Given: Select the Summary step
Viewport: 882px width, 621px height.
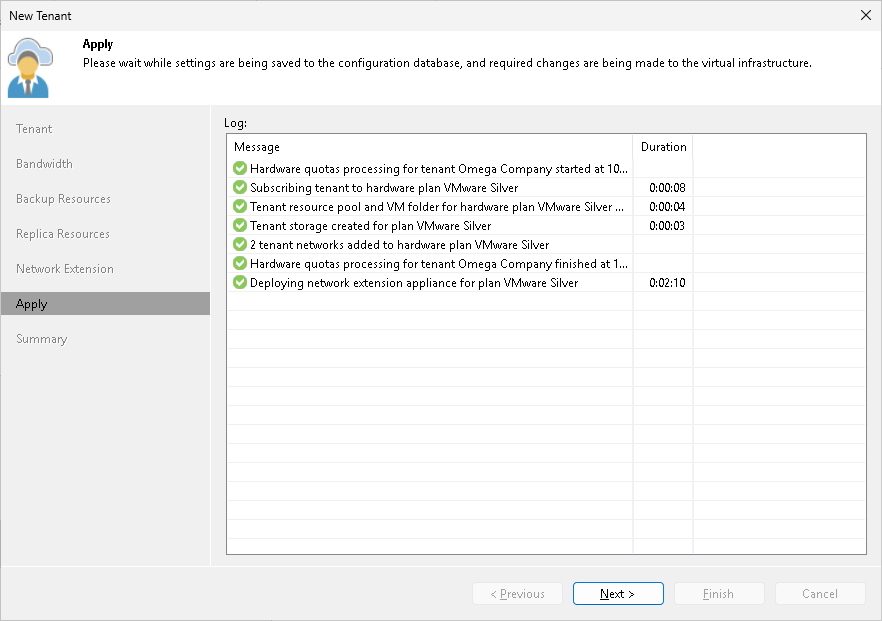Looking at the screenshot, I should (41, 338).
